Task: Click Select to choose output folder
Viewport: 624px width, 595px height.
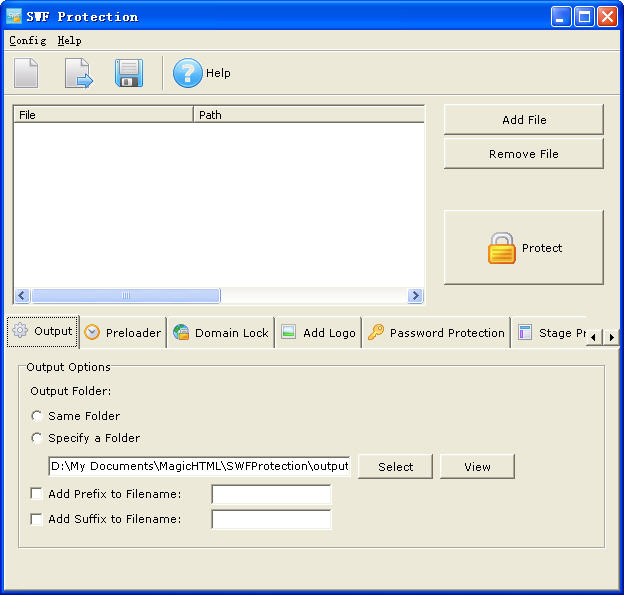Action: tap(396, 466)
